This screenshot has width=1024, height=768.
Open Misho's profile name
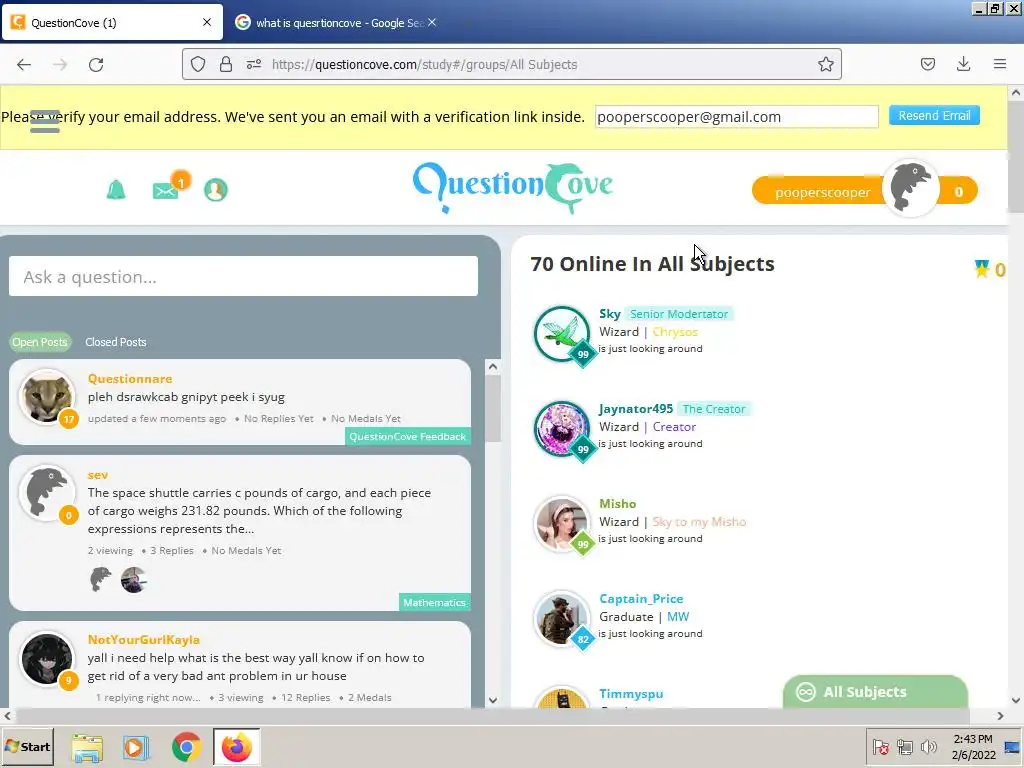tap(618, 504)
